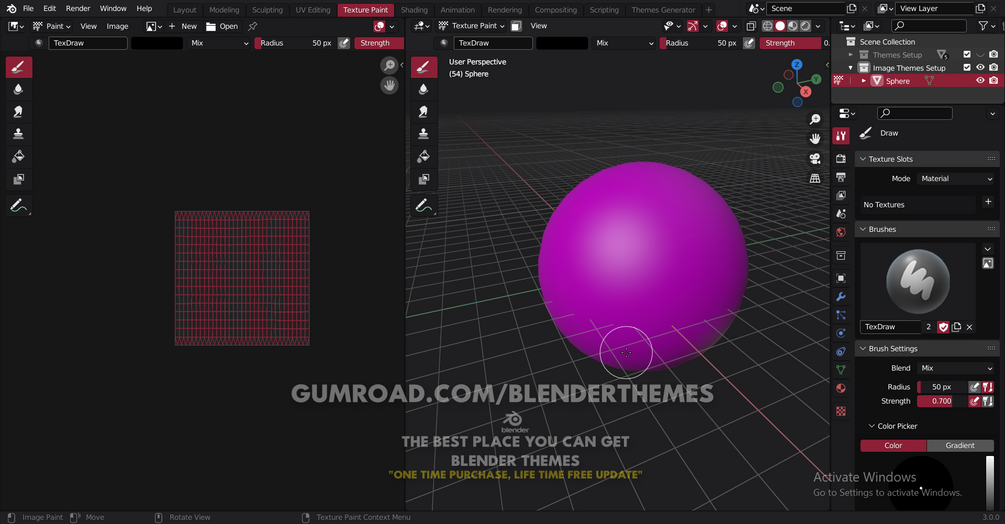Select Clone tool in 3D viewport toolbar
1005x524 pixels.
coord(424,134)
